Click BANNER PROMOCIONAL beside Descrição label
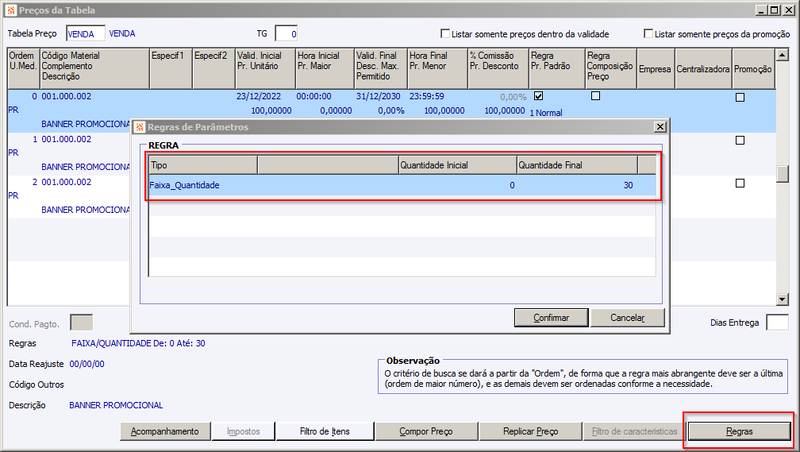 pos(116,405)
